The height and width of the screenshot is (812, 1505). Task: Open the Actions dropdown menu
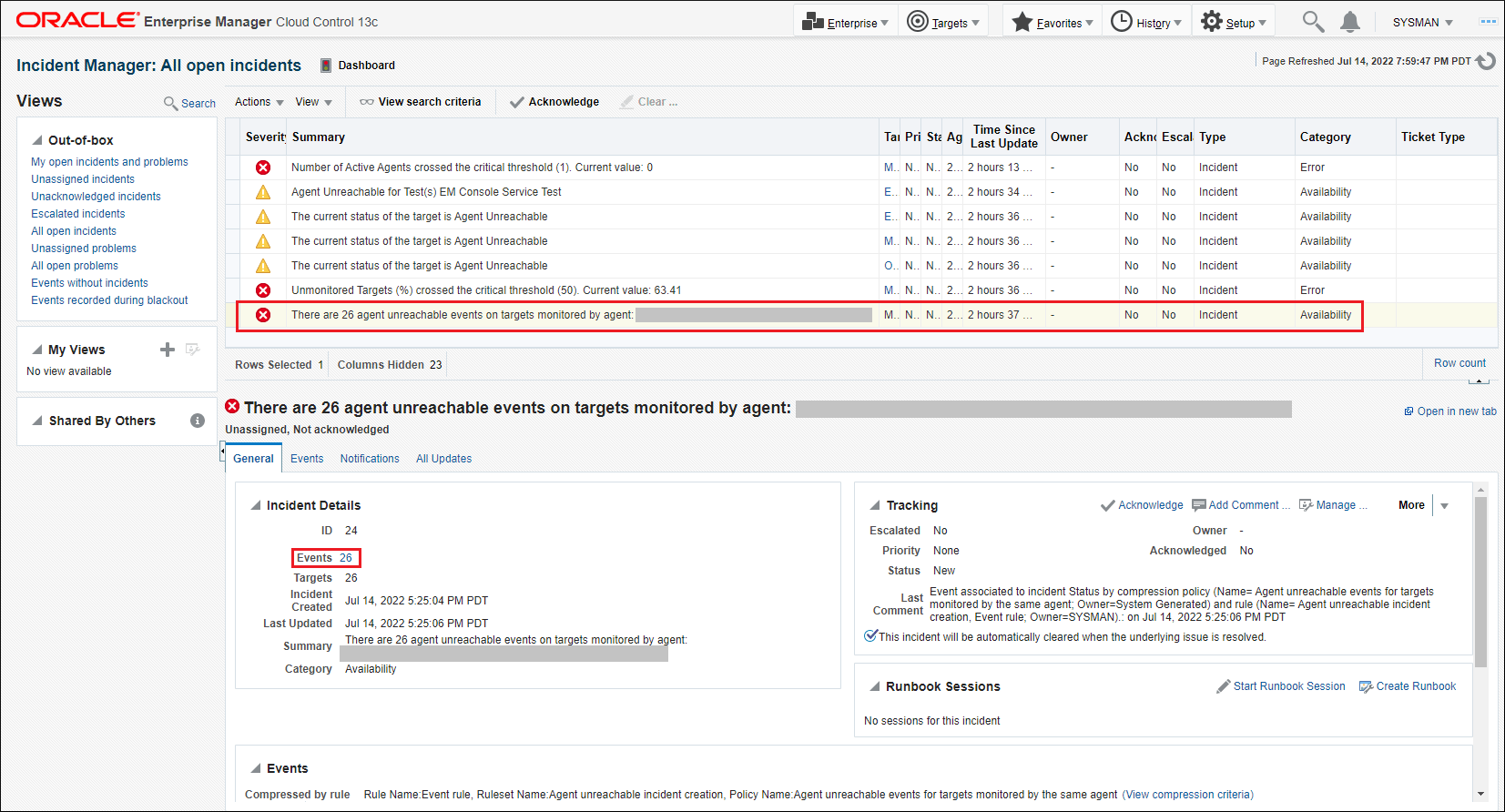(259, 102)
